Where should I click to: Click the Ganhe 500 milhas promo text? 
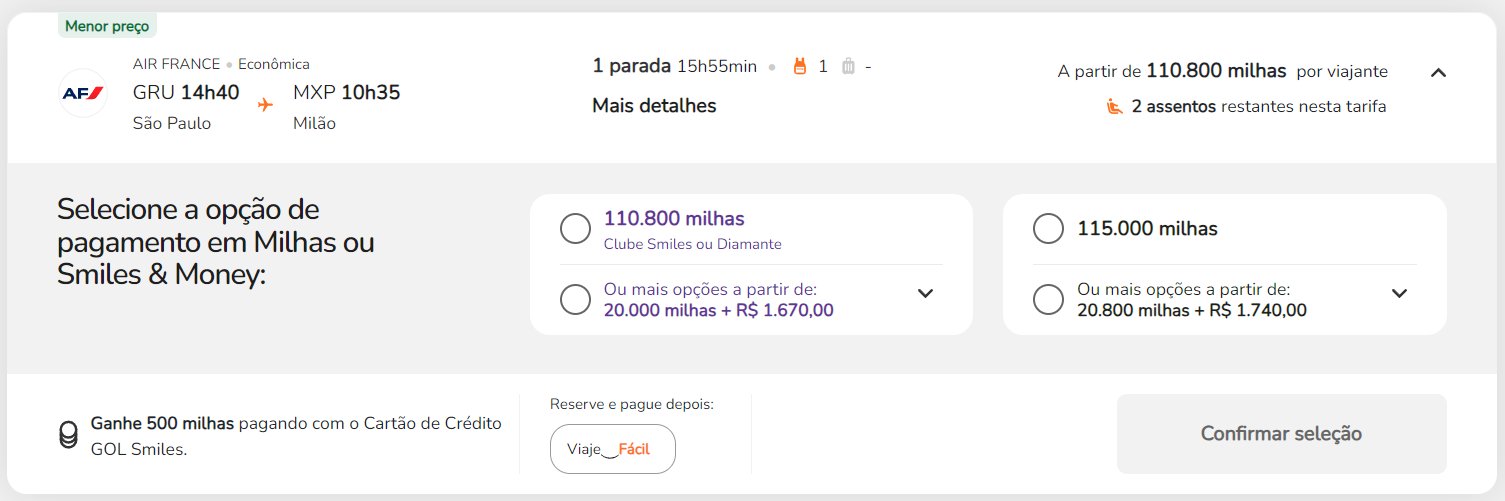[162, 423]
